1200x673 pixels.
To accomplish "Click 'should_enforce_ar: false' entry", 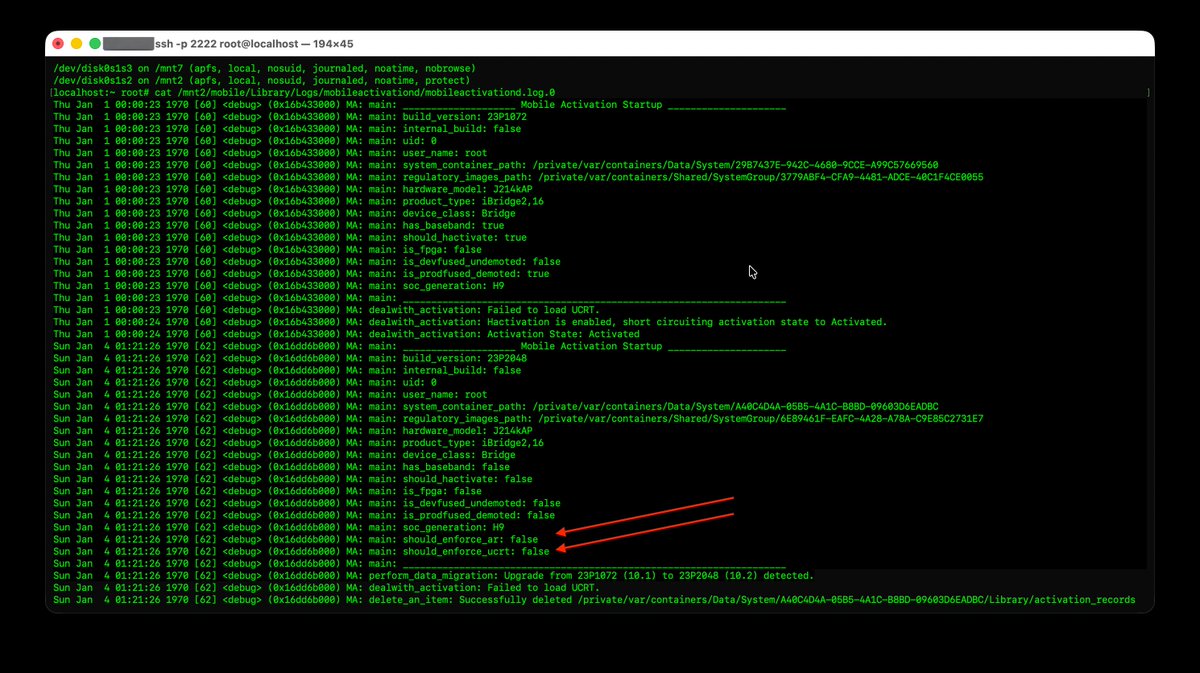I will [470, 540].
